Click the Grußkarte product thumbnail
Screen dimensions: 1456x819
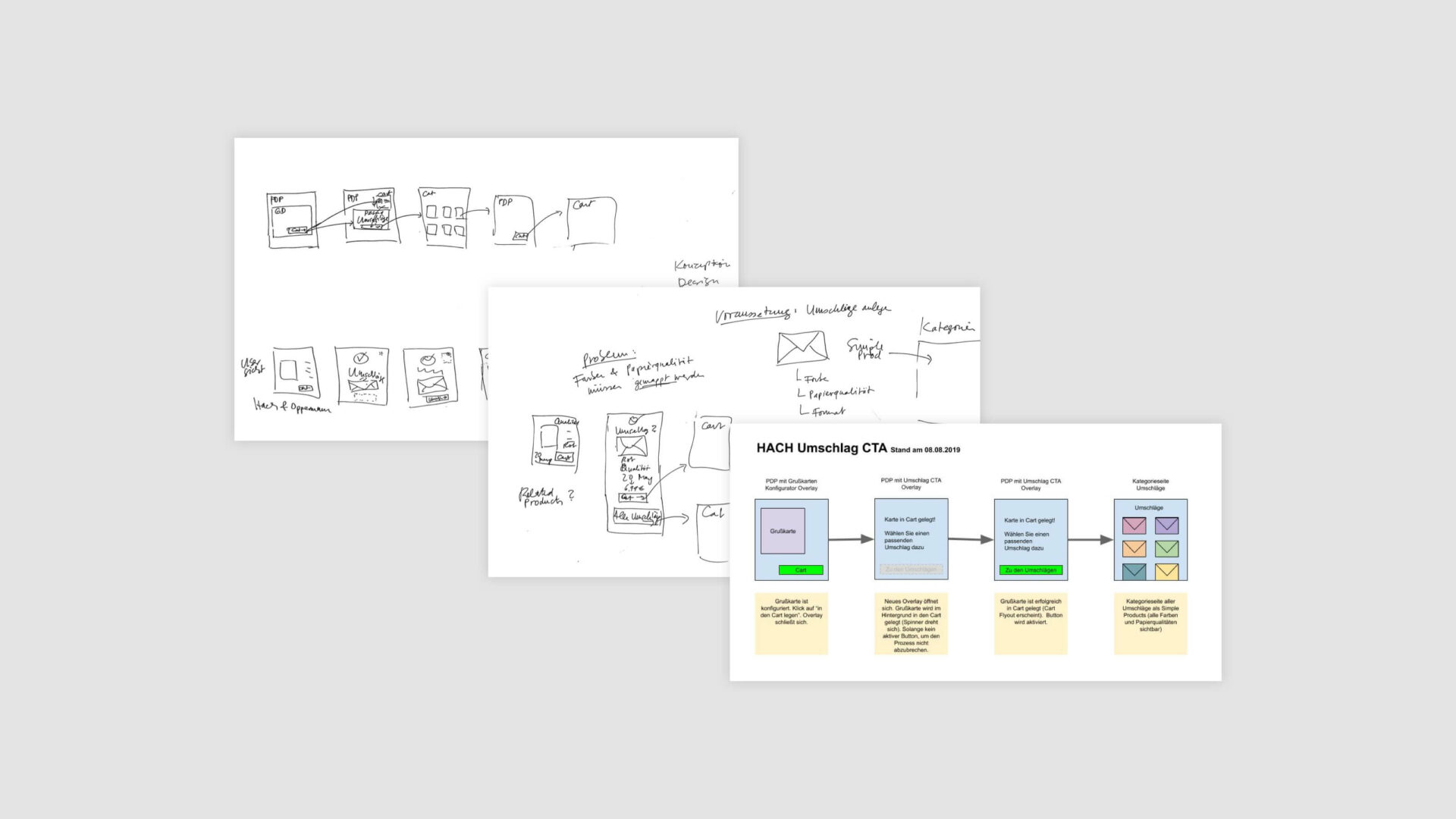pyautogui.click(x=785, y=530)
